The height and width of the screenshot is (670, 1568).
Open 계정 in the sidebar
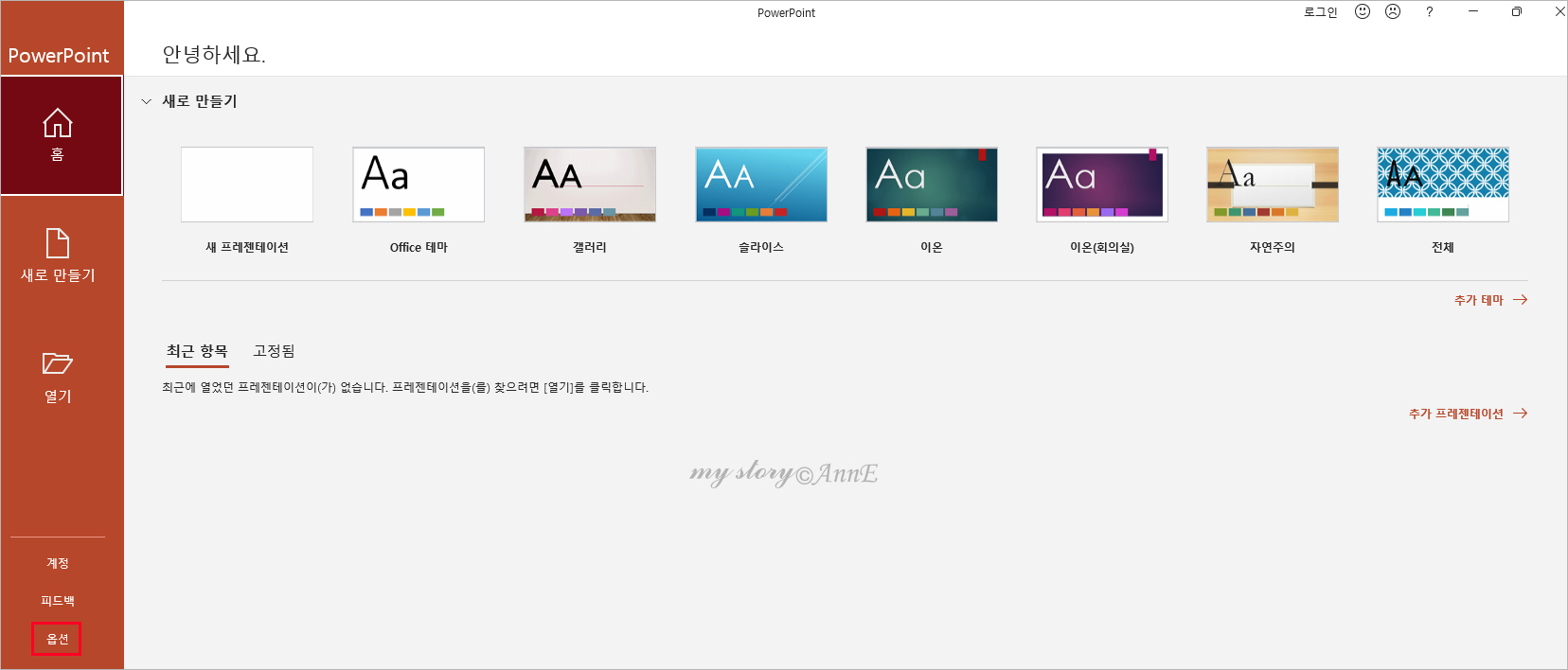pos(58,563)
